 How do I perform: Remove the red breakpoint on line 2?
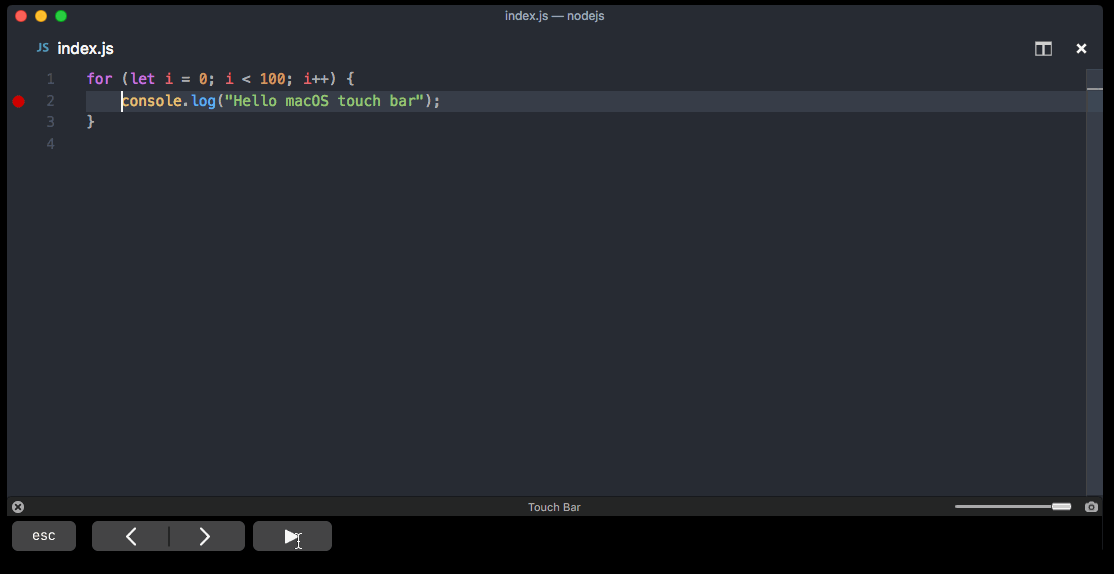18,101
